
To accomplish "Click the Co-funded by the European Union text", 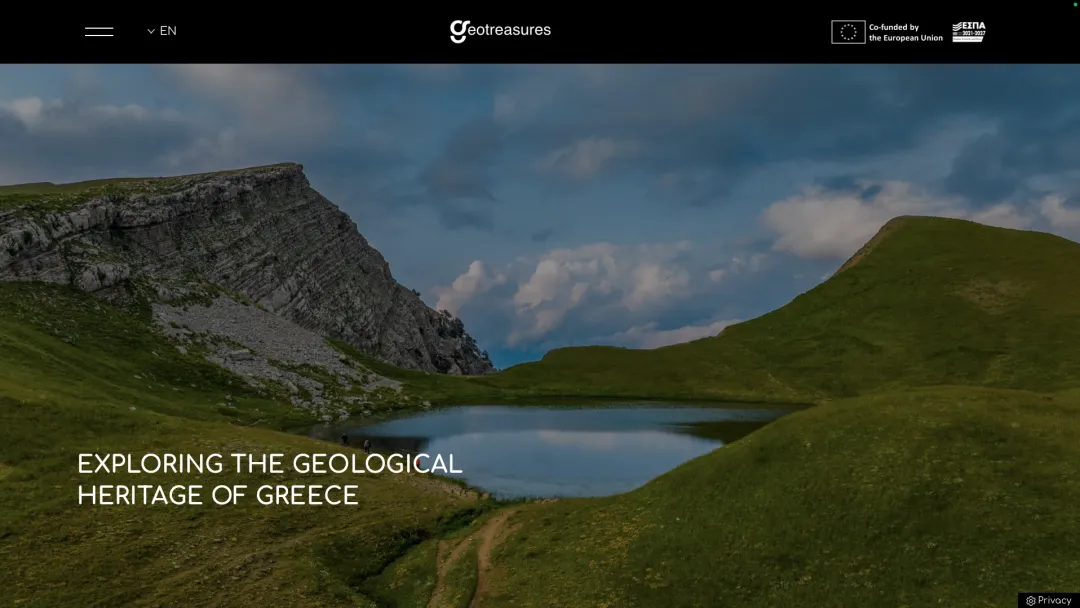I will [x=905, y=33].
